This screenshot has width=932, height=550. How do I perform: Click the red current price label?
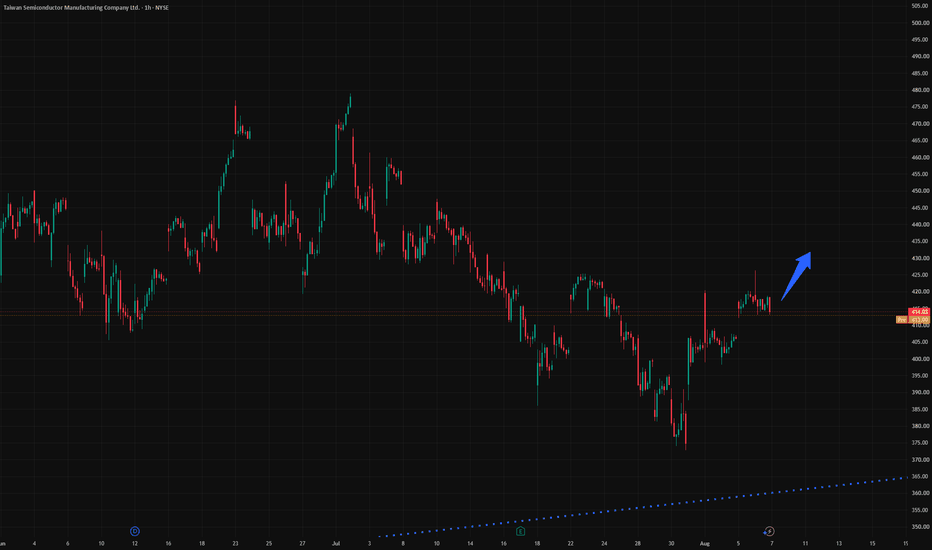920,312
